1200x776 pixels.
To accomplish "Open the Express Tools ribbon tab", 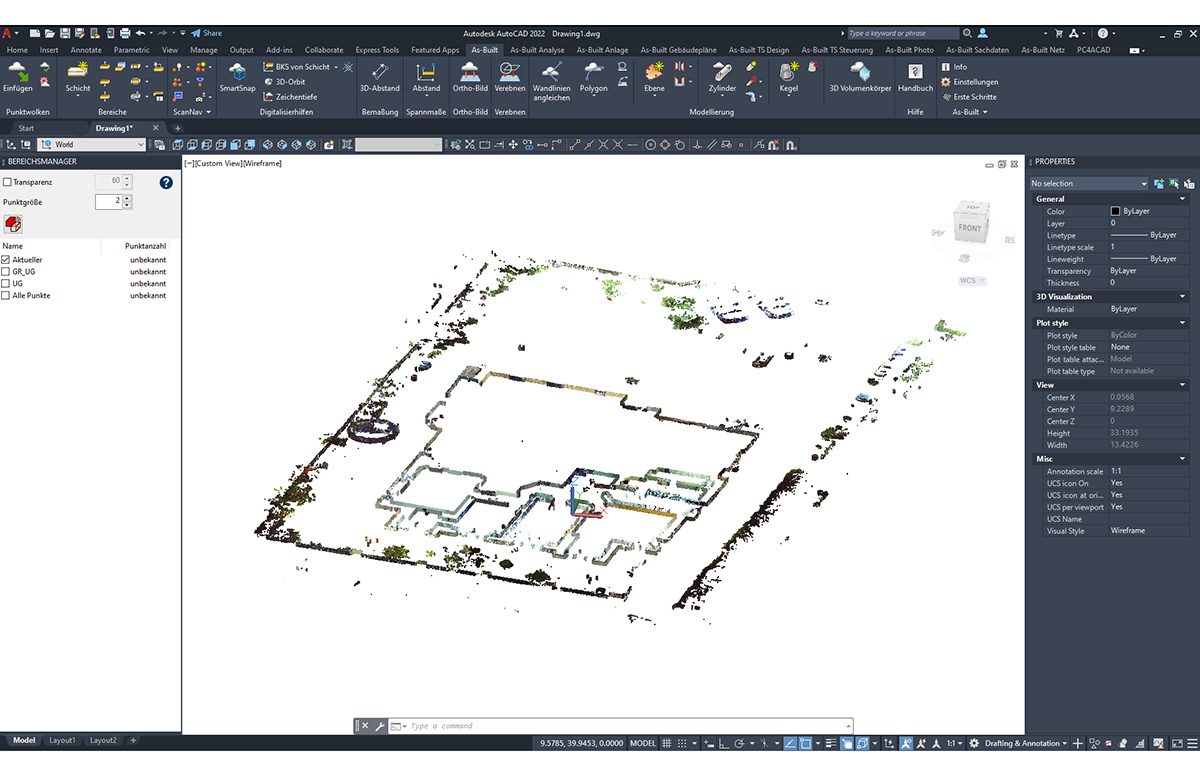I will (377, 48).
